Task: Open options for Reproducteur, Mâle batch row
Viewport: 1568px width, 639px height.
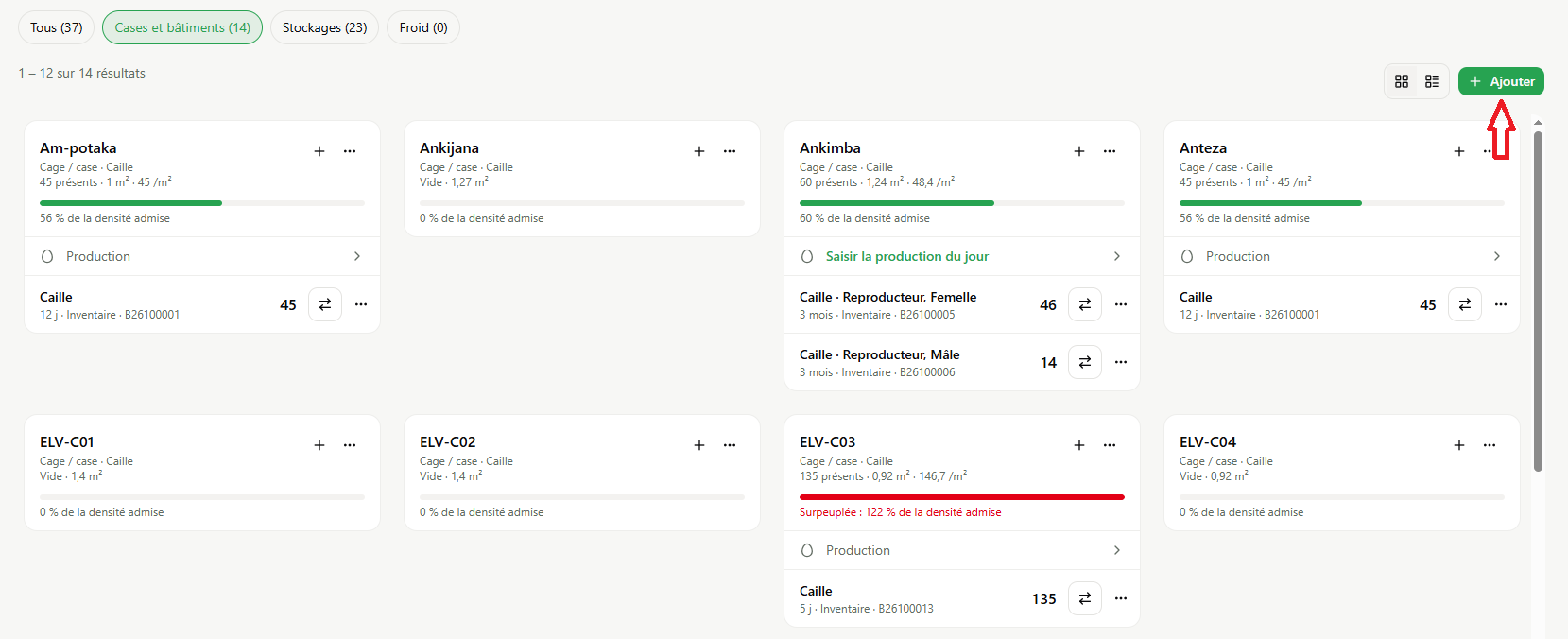Action: point(1121,362)
